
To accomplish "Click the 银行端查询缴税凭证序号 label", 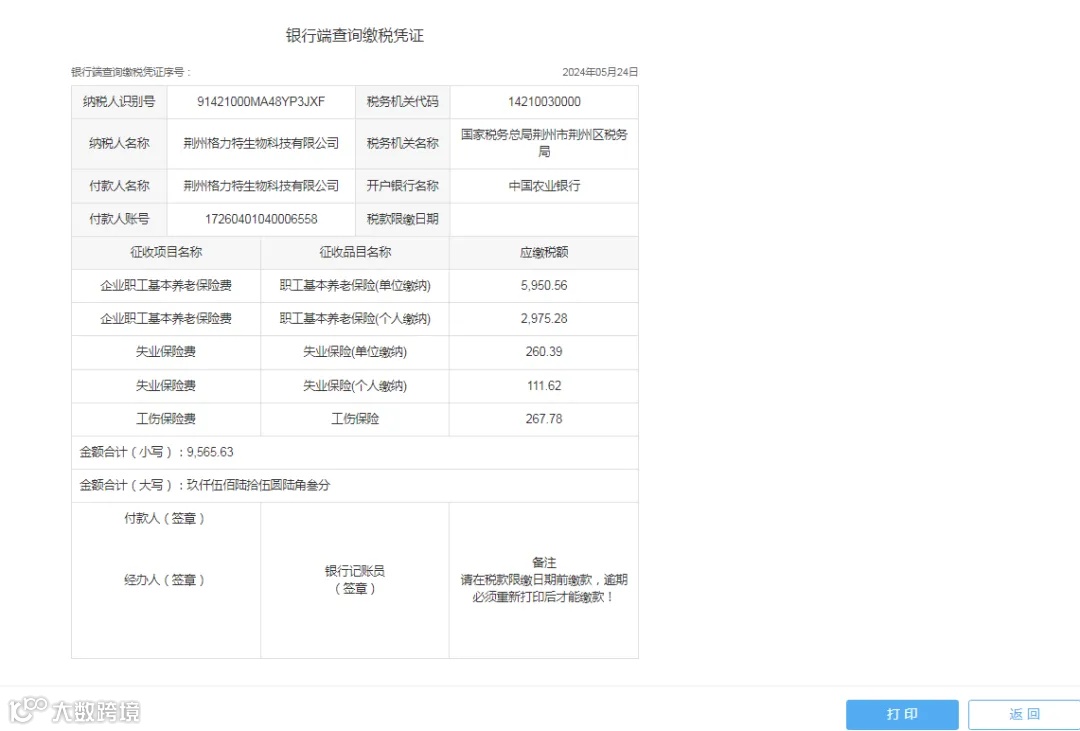I will pos(131,72).
